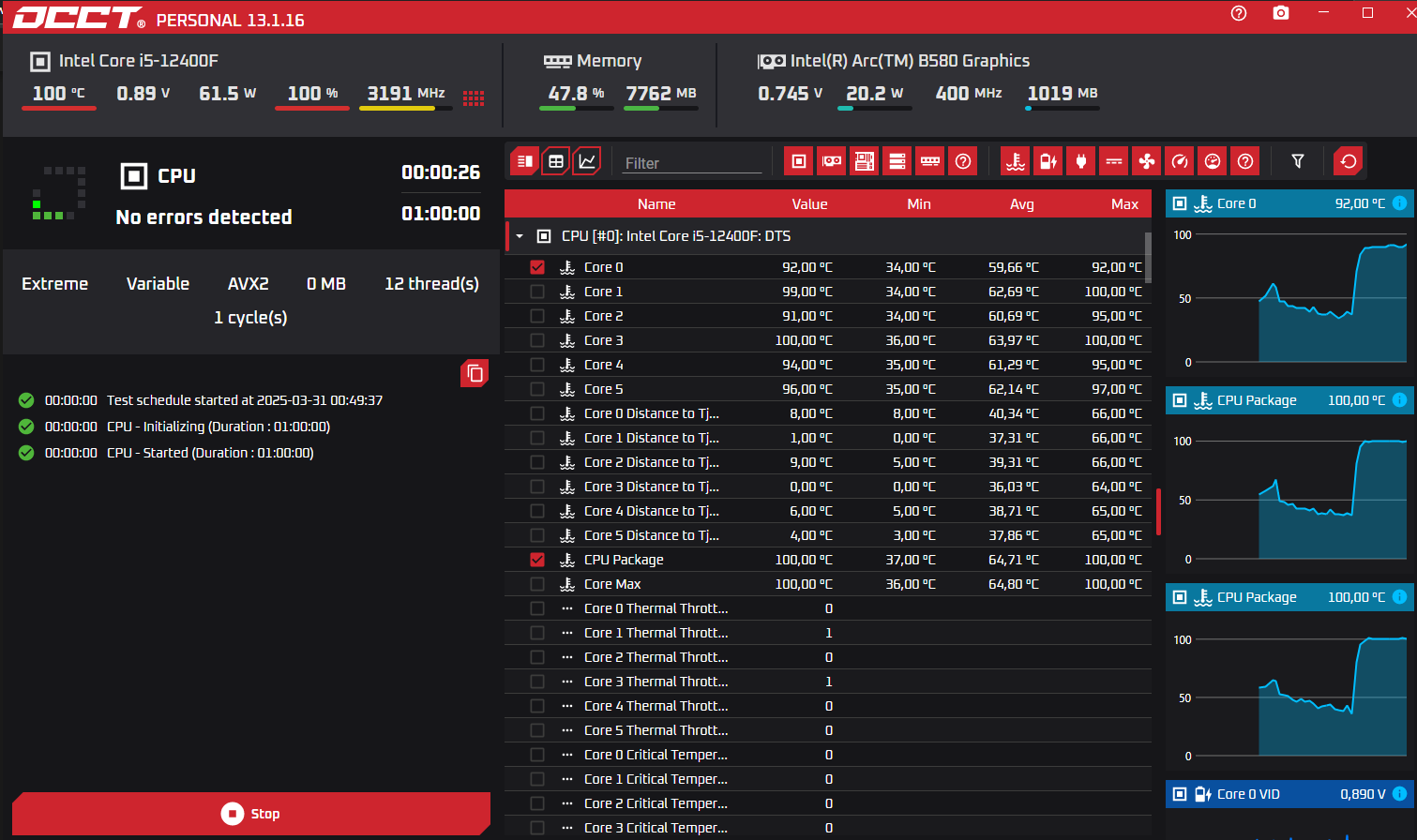Switch to table-only sensor view
This screenshot has height=840, width=1417.
pyautogui.click(x=556, y=161)
